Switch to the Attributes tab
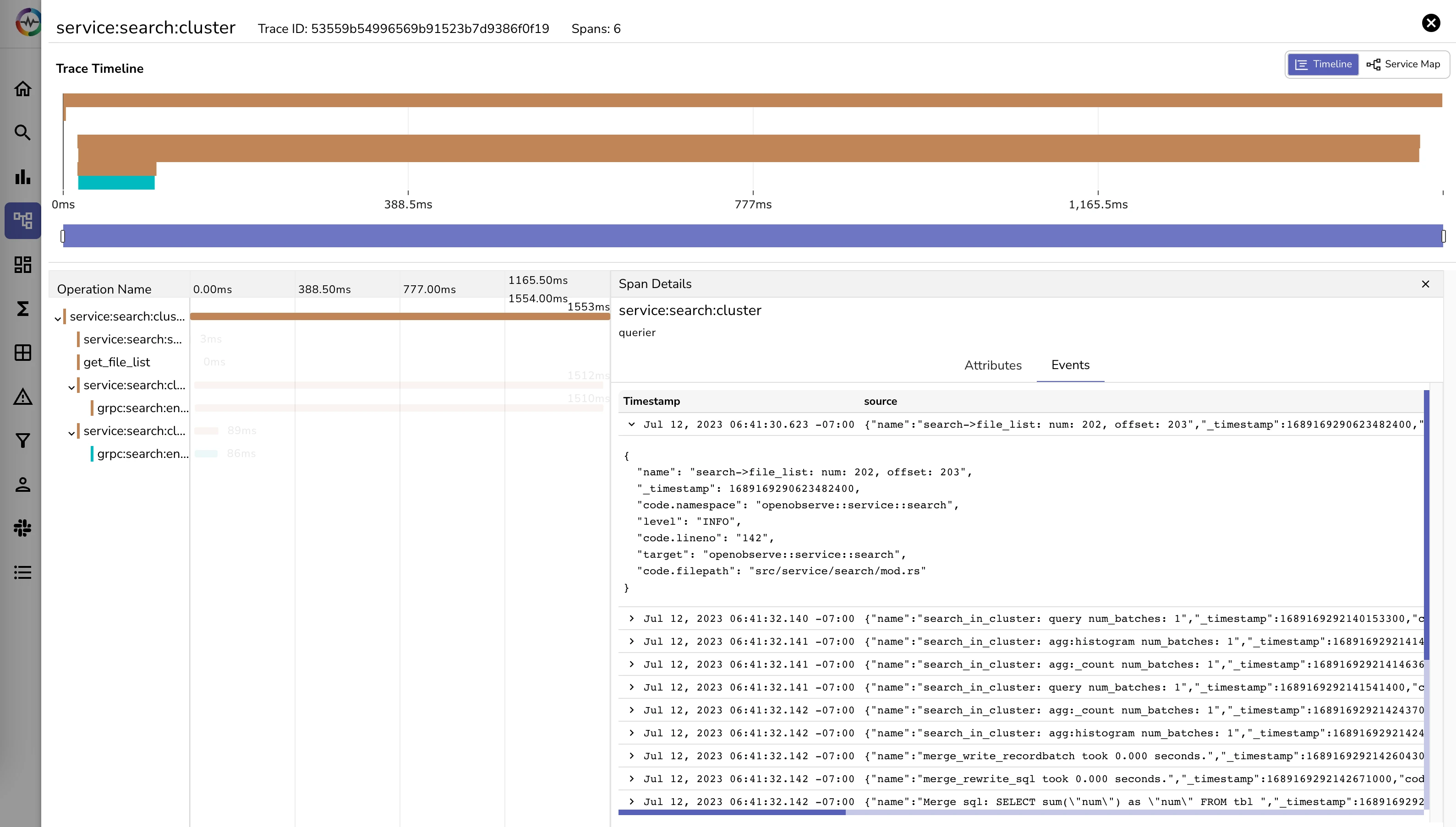Screen dimensions: 1456x827 pos(992,365)
